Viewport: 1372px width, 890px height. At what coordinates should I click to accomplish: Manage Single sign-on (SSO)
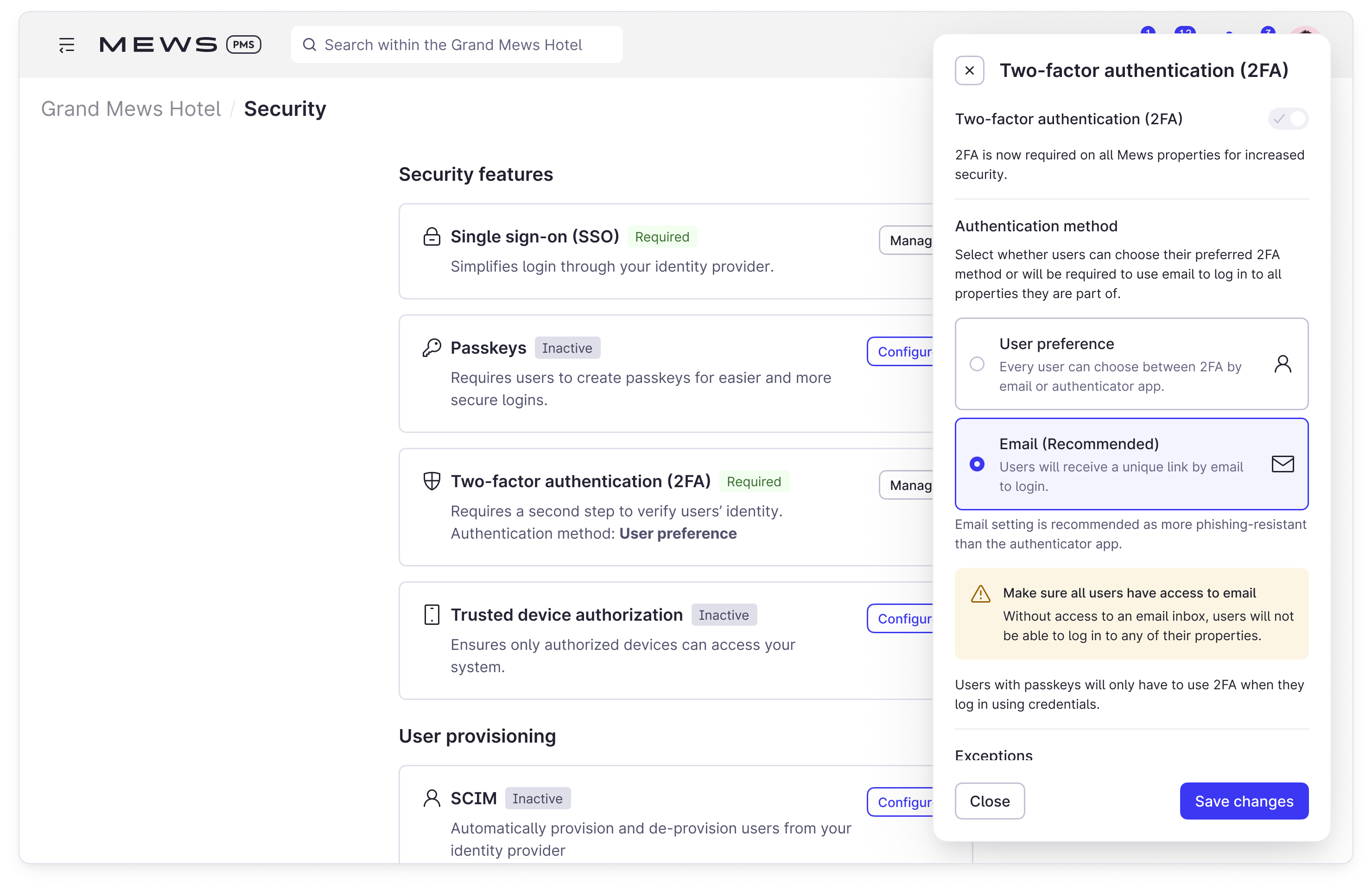coord(906,241)
